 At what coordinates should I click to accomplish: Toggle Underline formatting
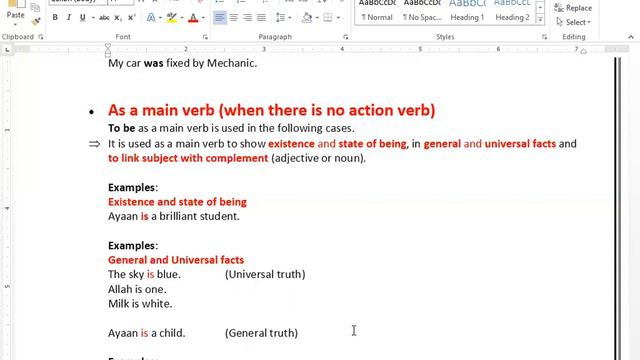click(82, 18)
